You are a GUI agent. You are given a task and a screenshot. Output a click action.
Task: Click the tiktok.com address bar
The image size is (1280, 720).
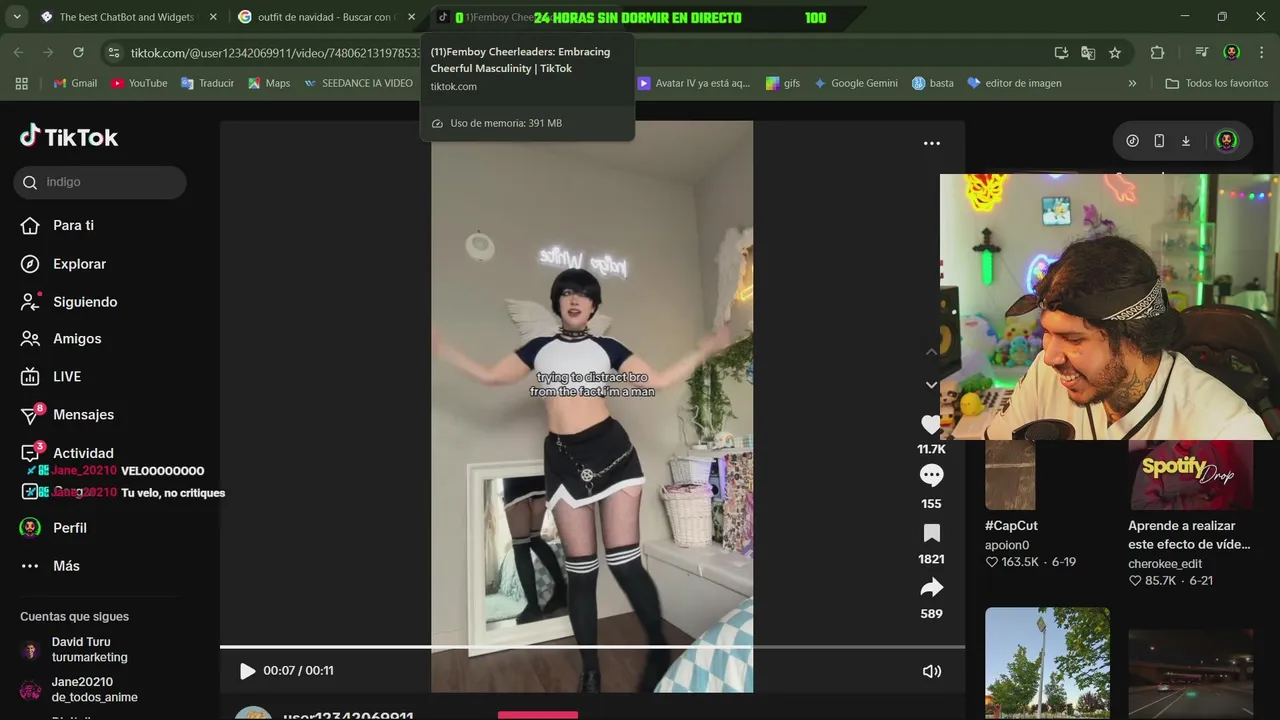(275, 53)
